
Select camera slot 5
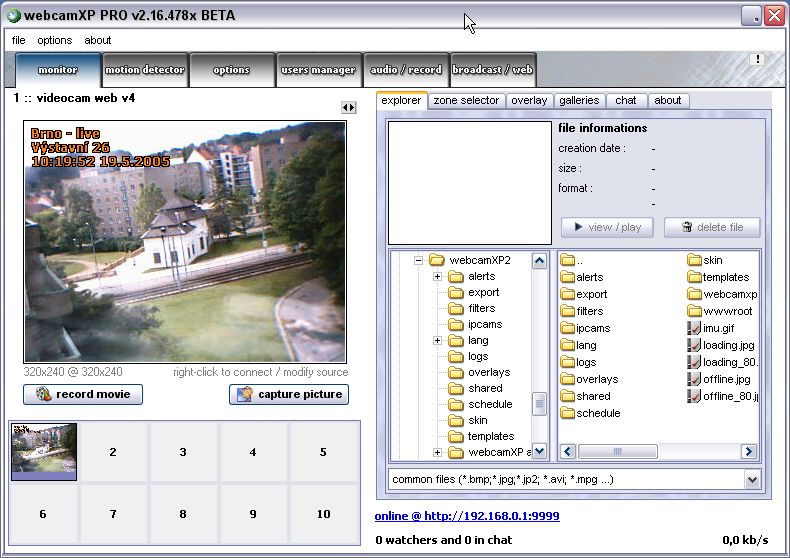(x=323, y=452)
